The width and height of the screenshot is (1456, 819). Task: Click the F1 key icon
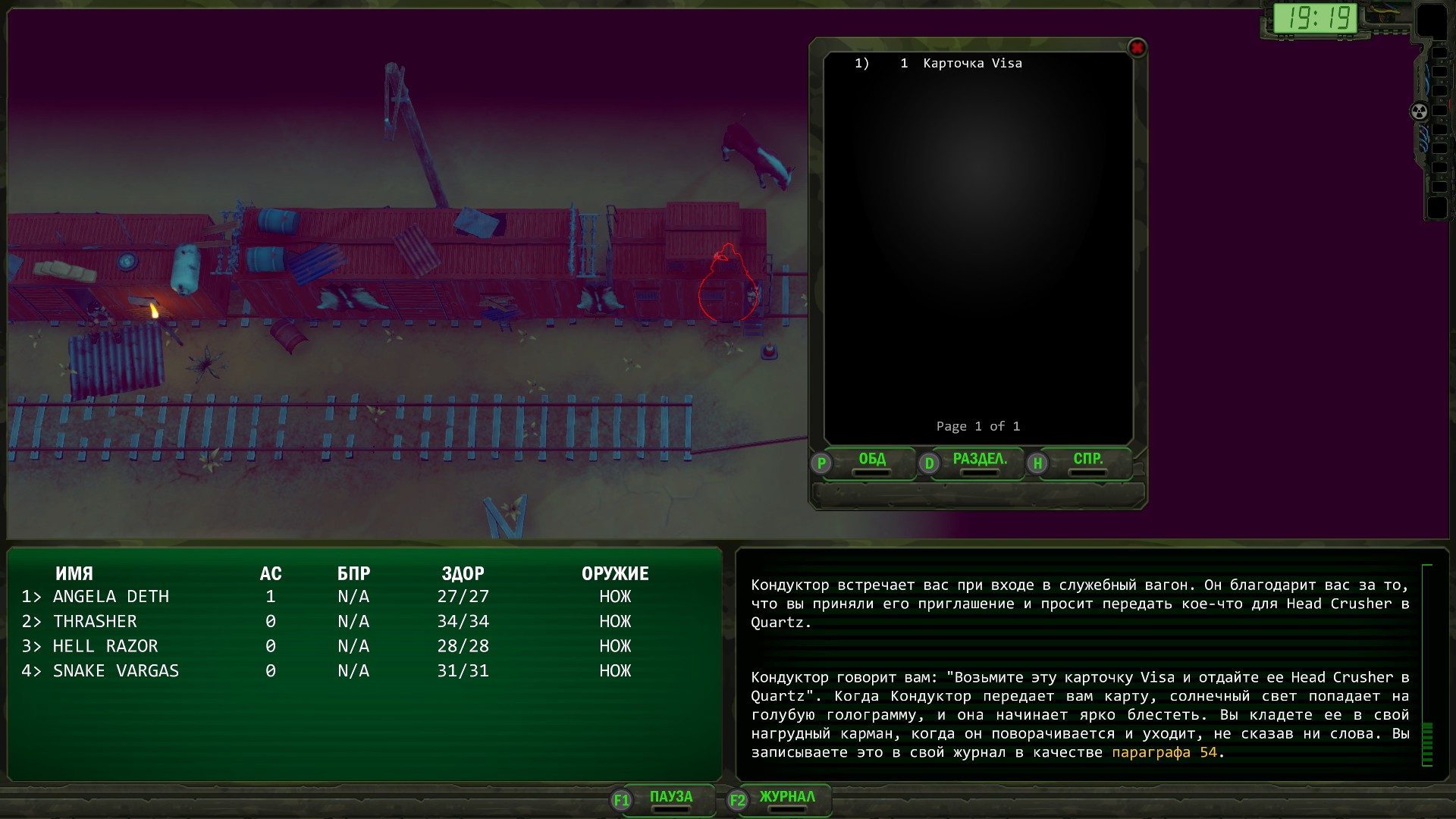pyautogui.click(x=622, y=800)
